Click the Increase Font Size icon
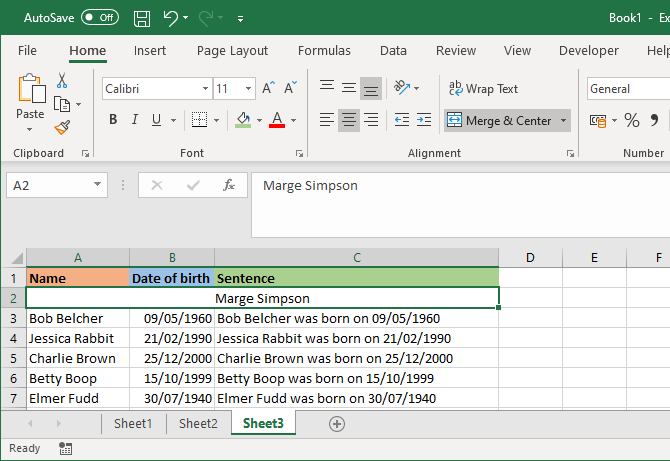 click(x=268, y=88)
